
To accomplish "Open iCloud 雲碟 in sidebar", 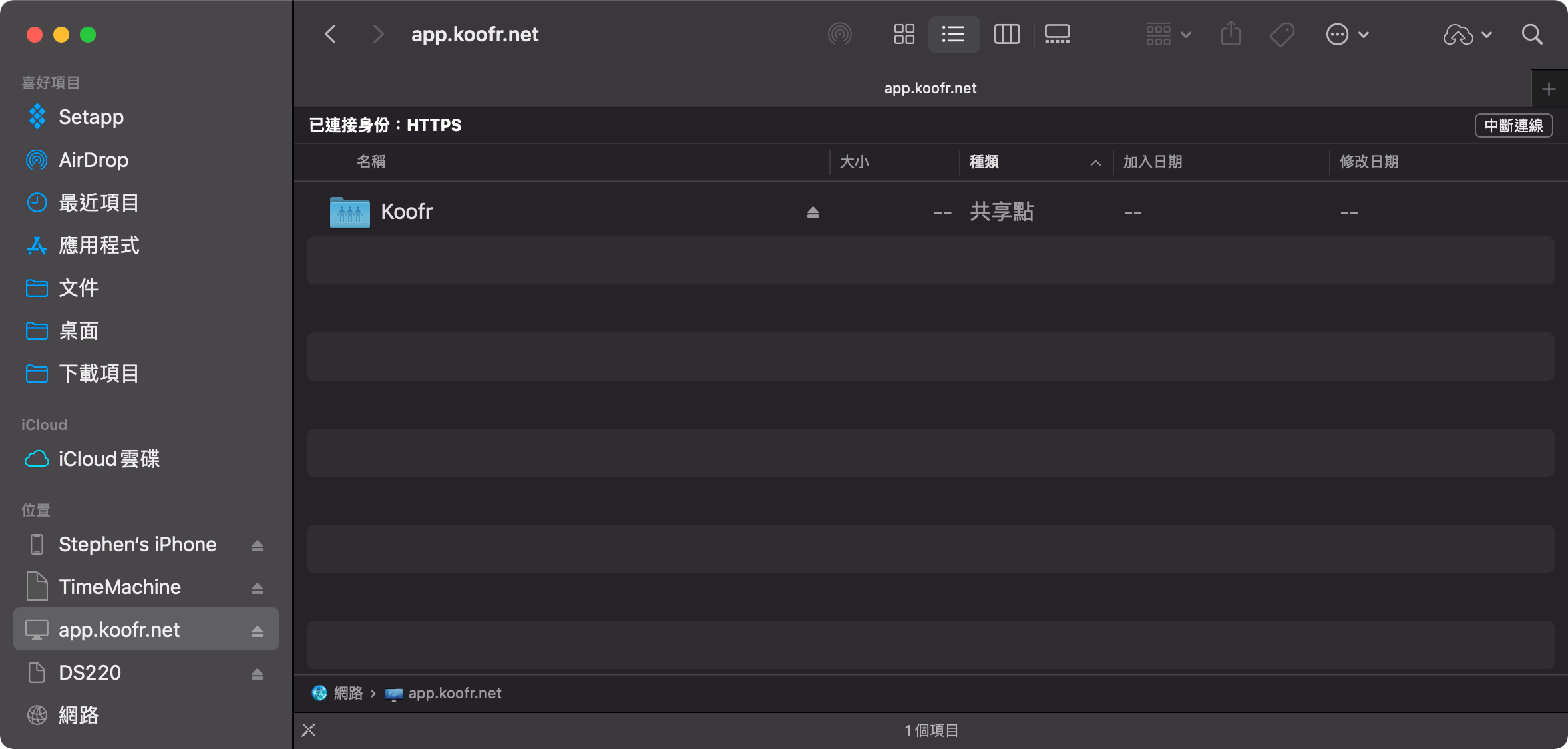I will [146, 459].
